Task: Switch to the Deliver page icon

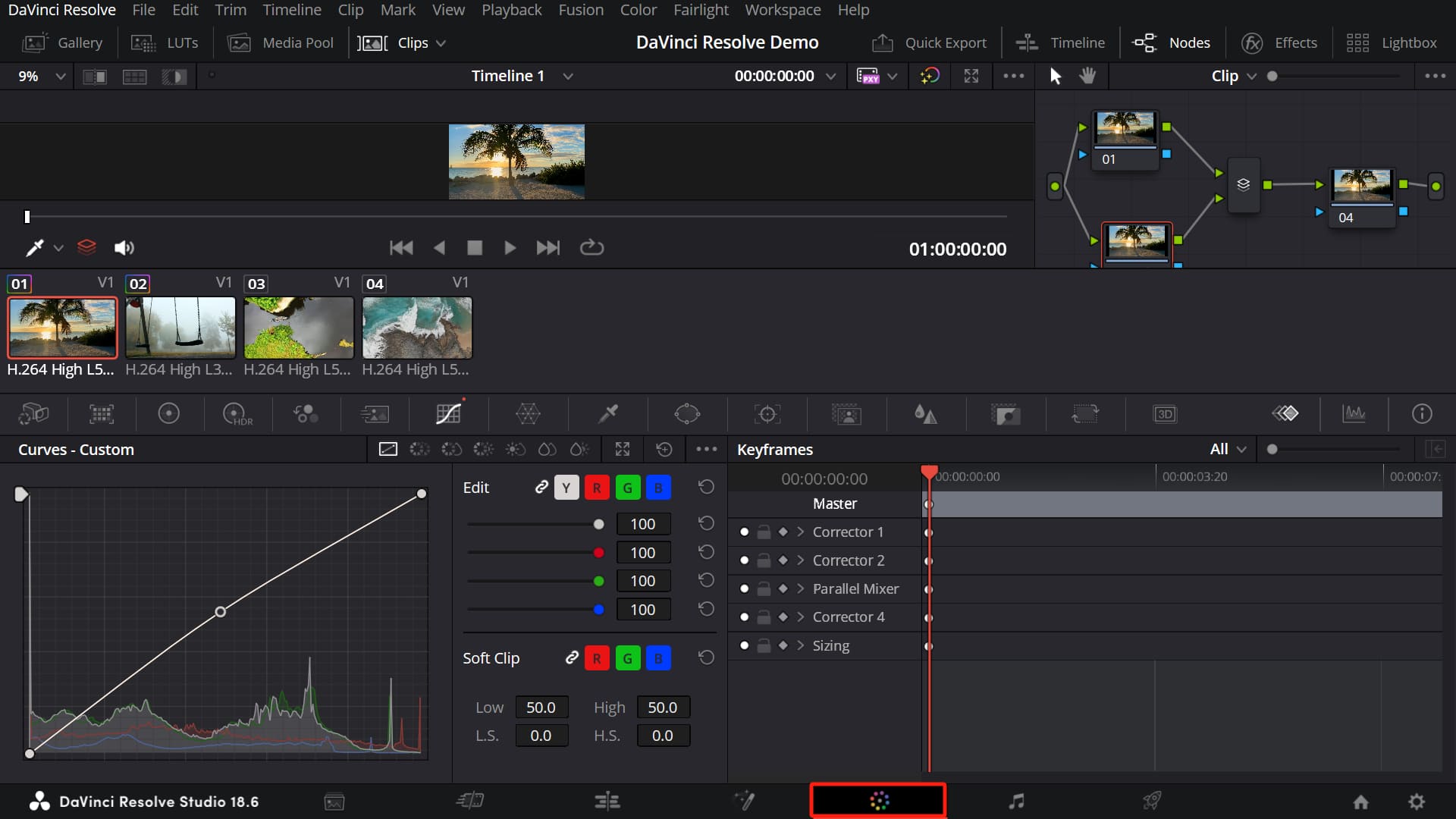Action: tap(1152, 801)
